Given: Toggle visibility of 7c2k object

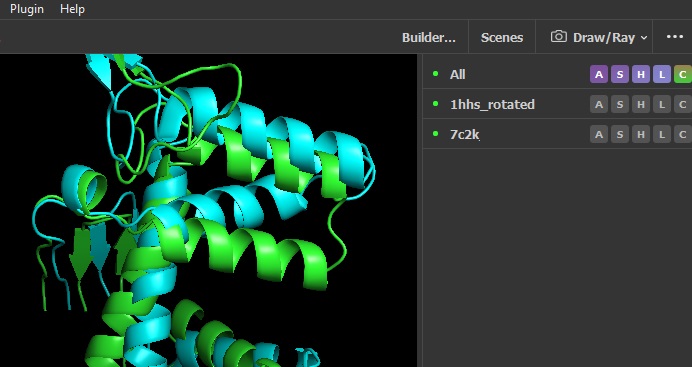Looking at the screenshot, I should [436, 134].
